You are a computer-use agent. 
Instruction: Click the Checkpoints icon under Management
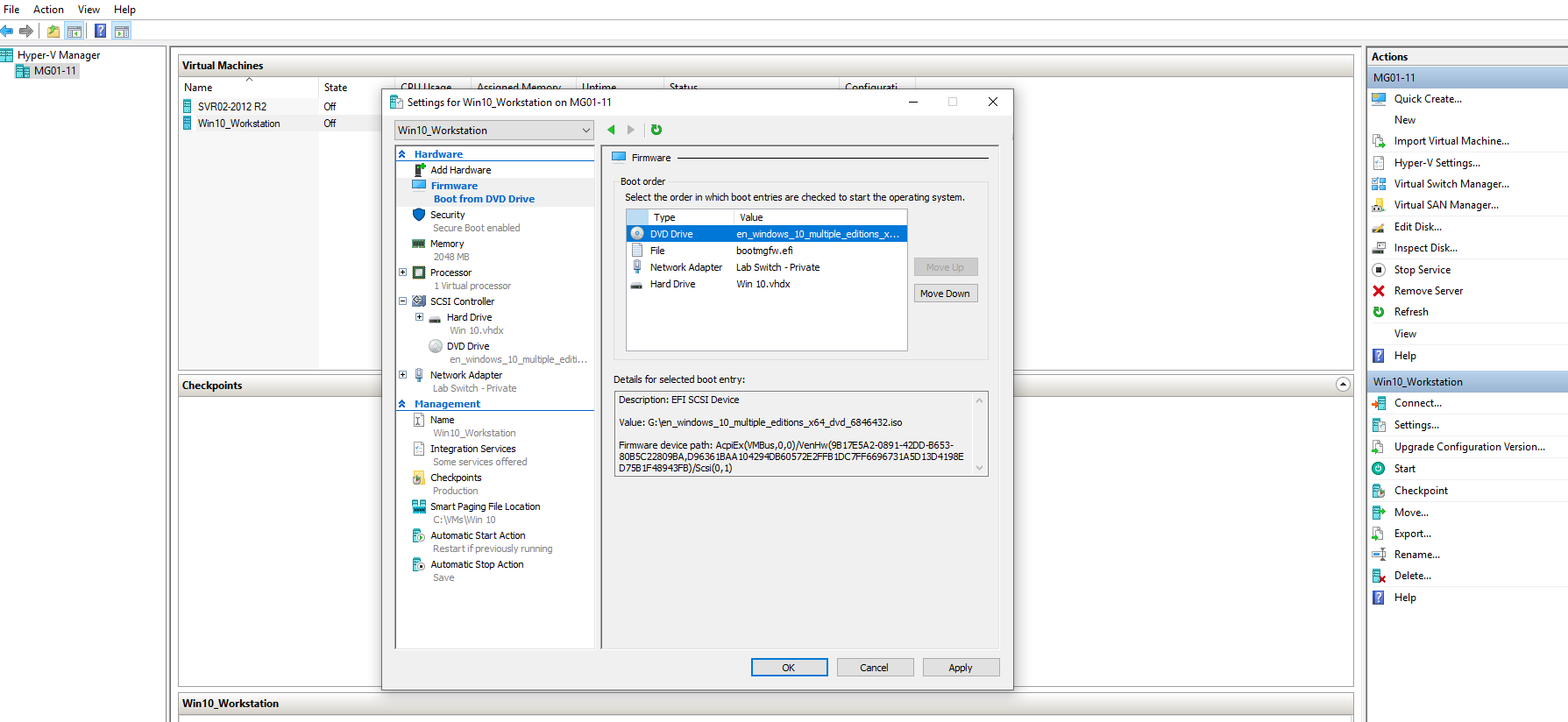[419, 478]
